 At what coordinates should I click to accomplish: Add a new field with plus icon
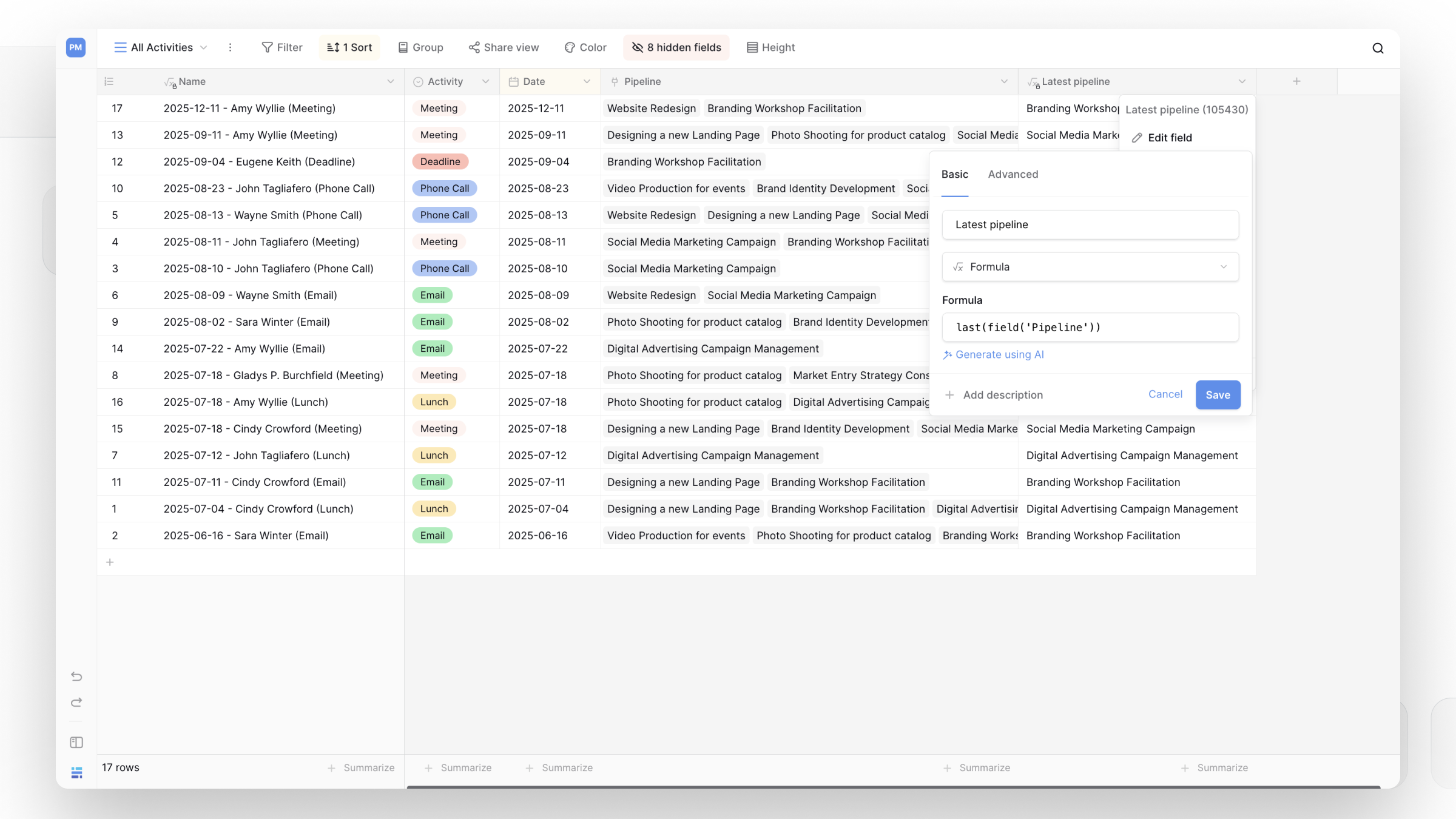pos(1296,81)
